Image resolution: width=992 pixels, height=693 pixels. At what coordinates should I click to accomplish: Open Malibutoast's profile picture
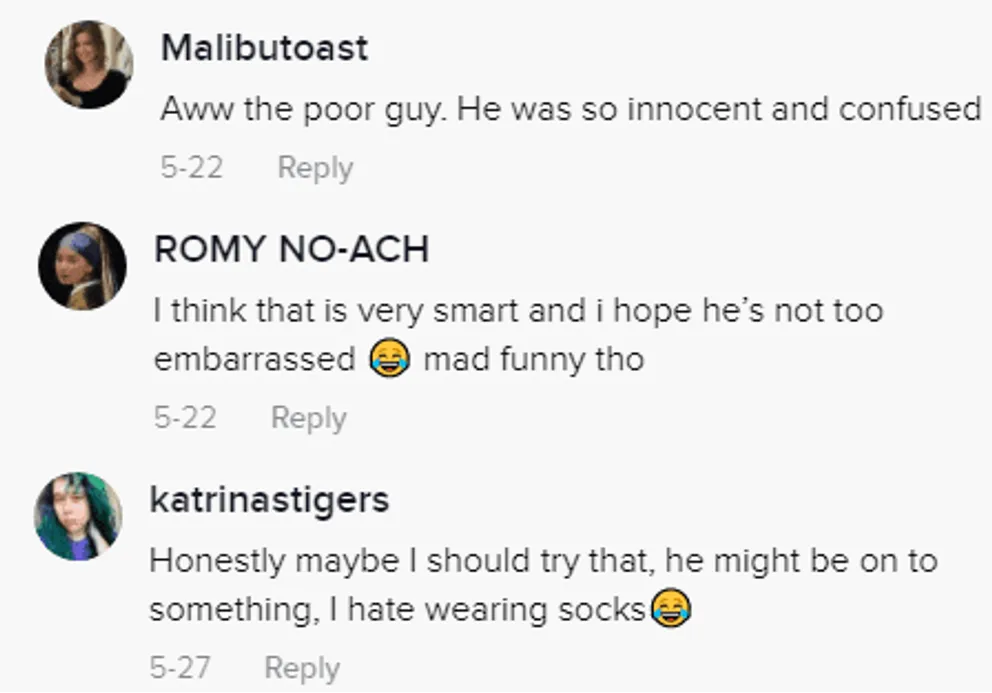click(88, 65)
